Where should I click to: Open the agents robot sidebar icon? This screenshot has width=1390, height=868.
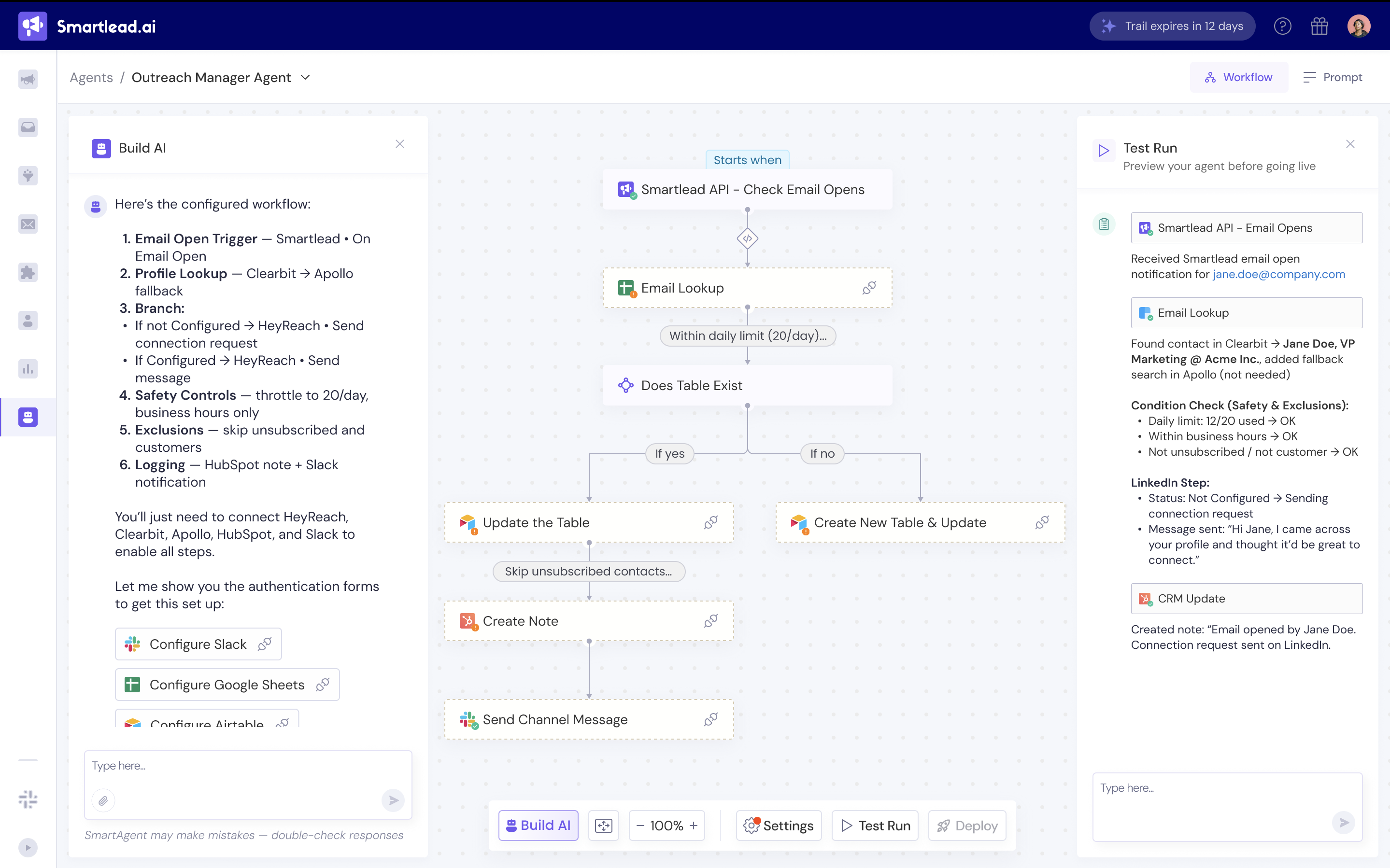tap(28, 417)
